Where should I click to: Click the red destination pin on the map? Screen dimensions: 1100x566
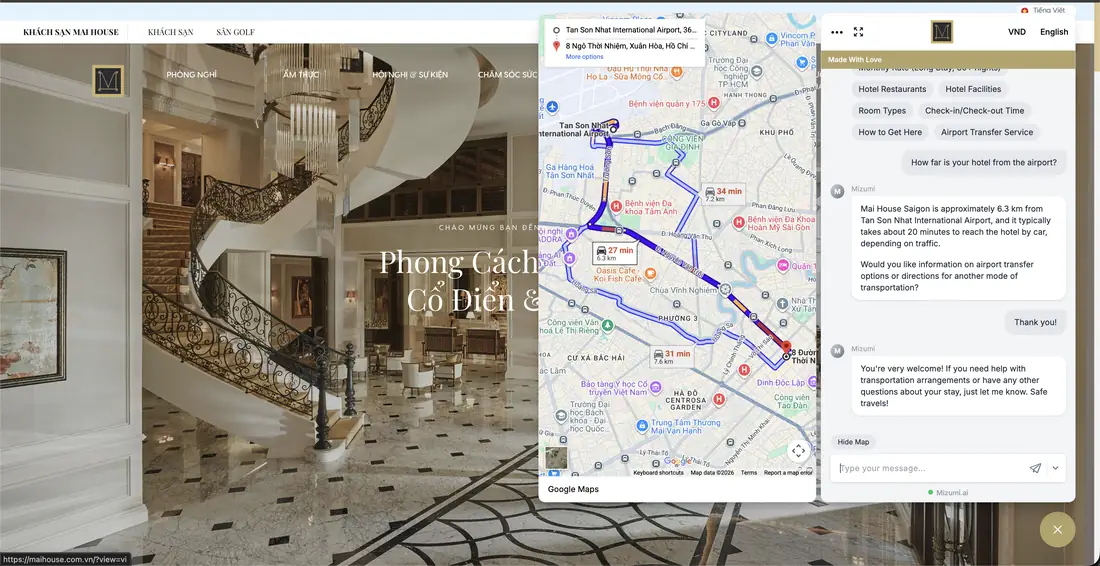click(786, 348)
